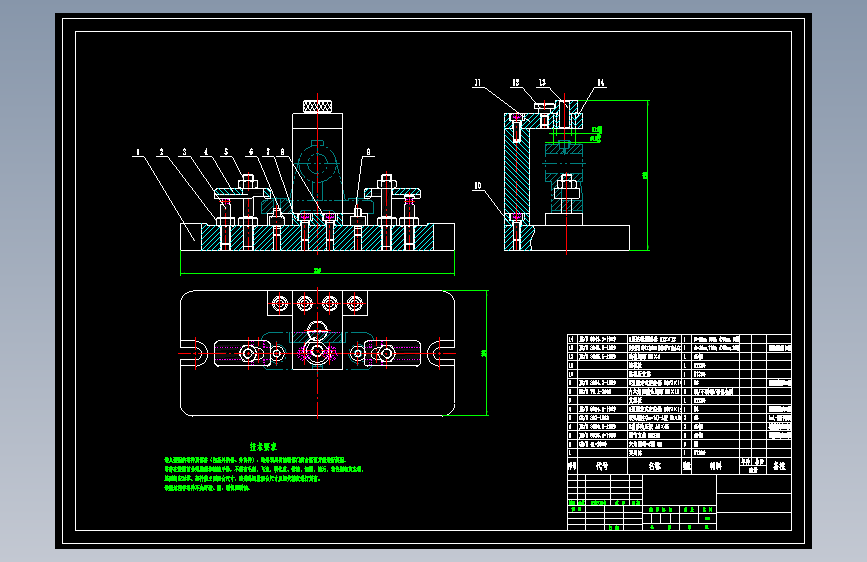The image size is (867, 562).
Task: Click the 备注 column header in parts list
Action: pyautogui.click(x=779, y=466)
